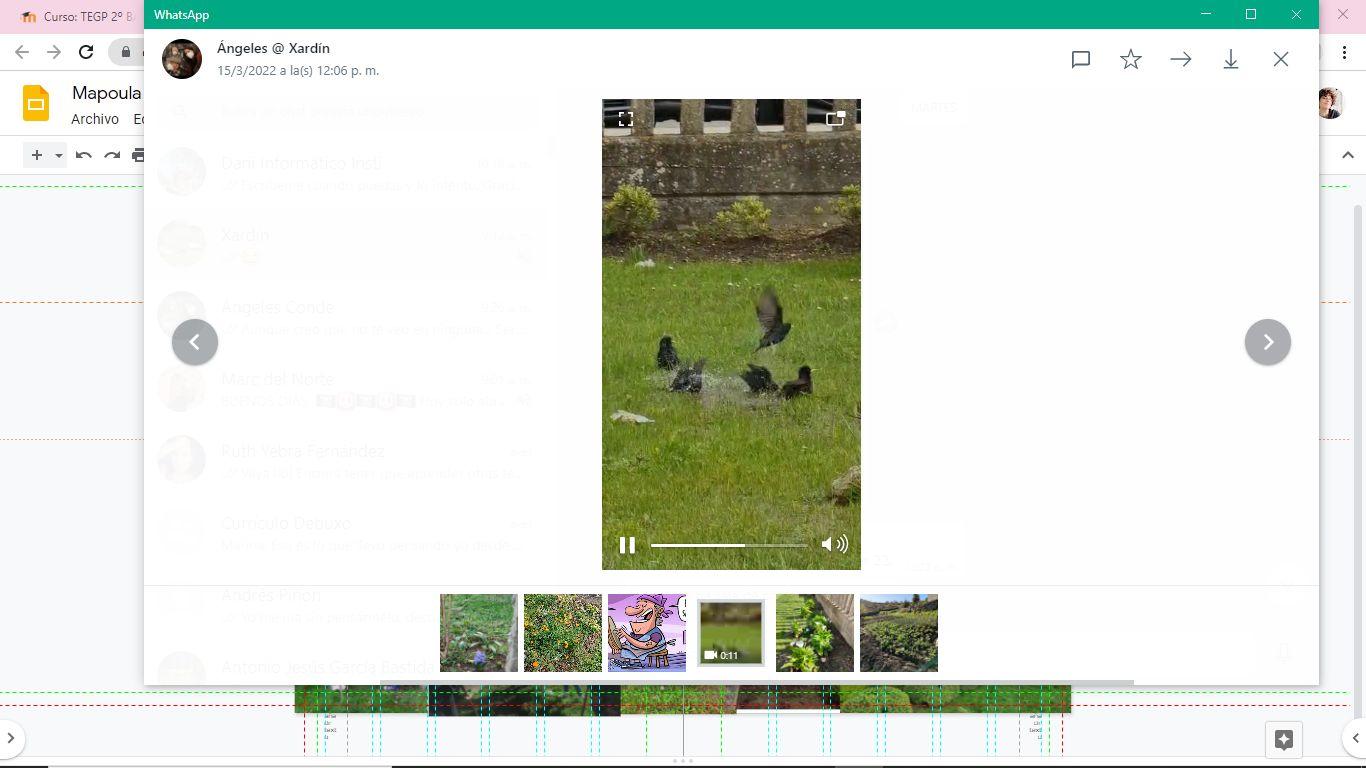The image size is (1366, 768).
Task: Add a new slide with plus button
Action: click(37, 155)
